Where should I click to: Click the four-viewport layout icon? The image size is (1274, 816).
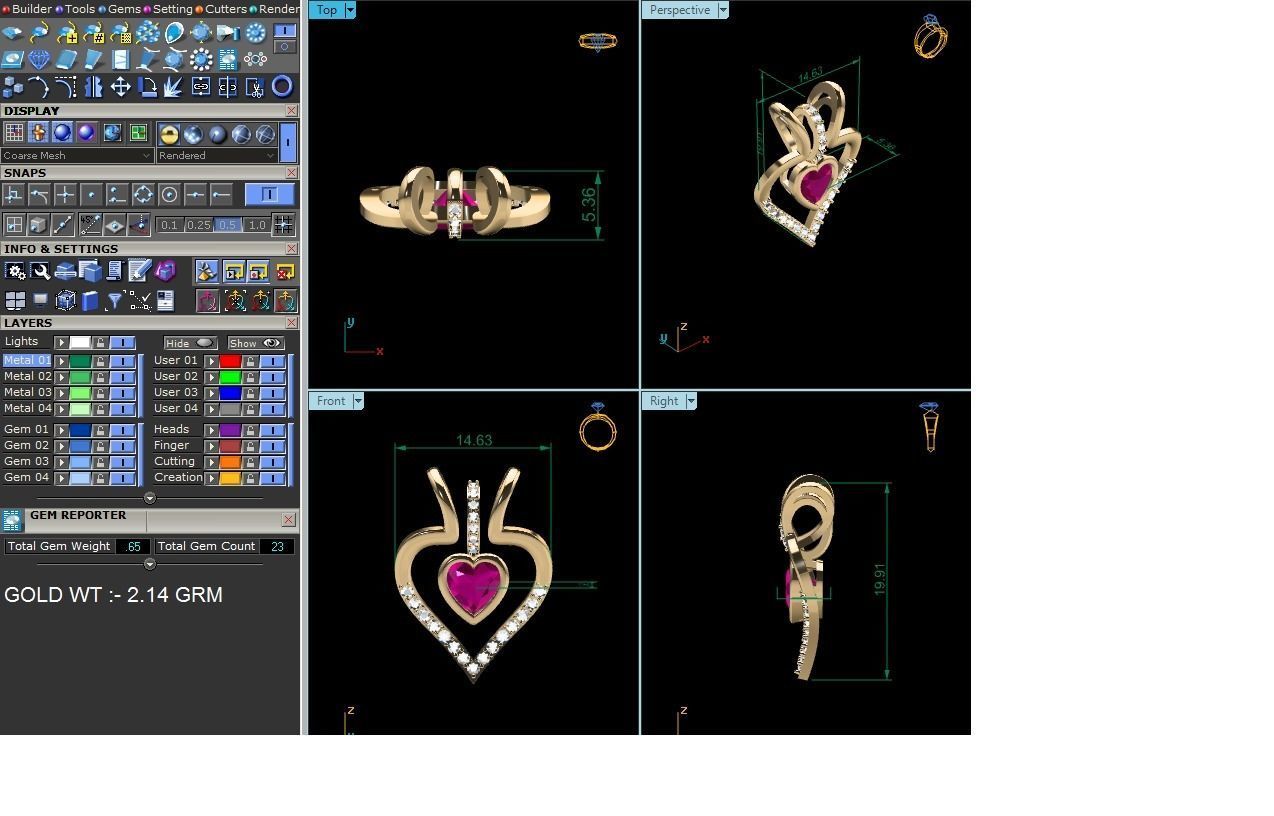15,300
